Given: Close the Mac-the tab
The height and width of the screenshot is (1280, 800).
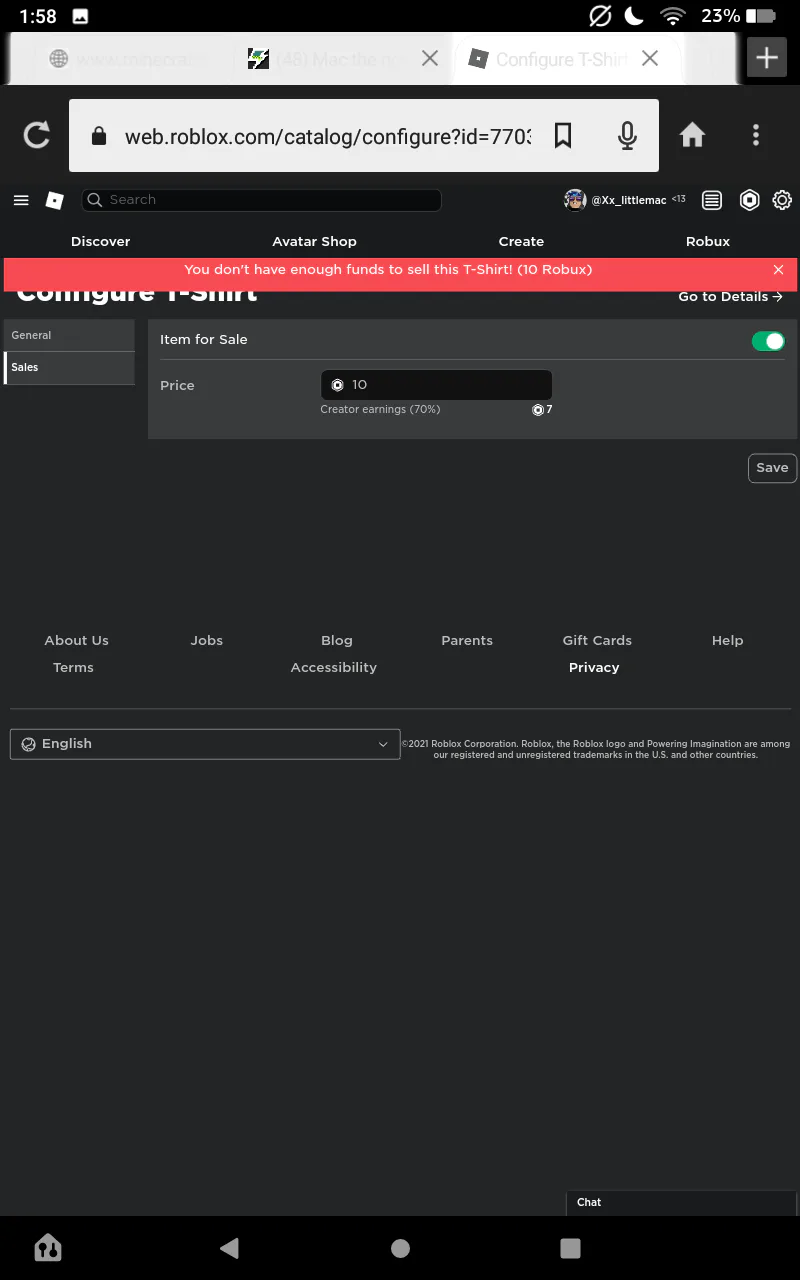Looking at the screenshot, I should coord(430,59).
